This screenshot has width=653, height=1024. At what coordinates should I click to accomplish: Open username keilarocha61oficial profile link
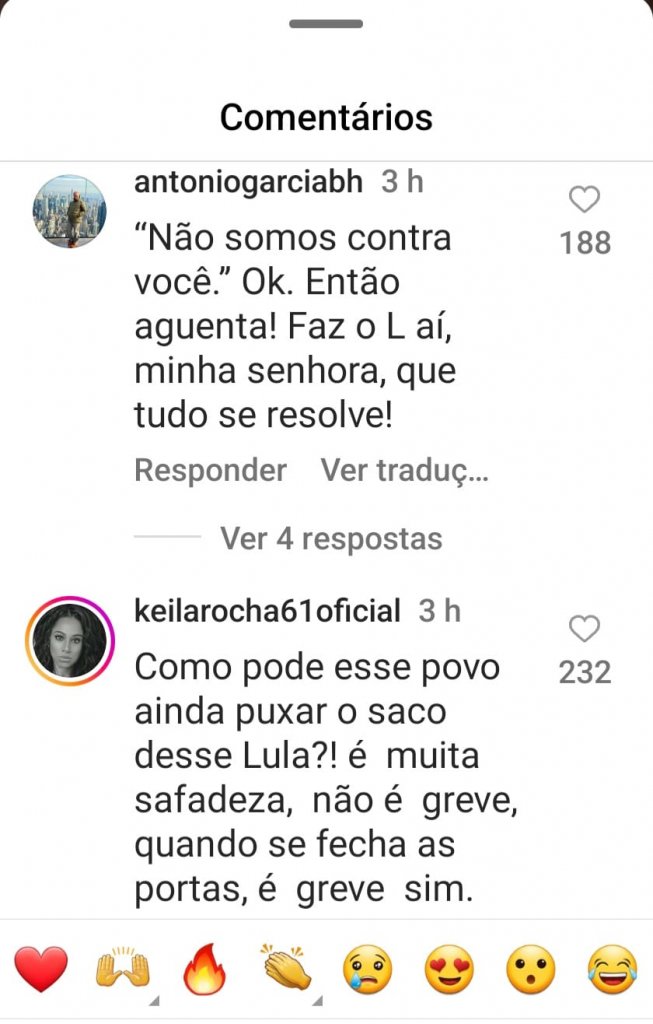point(267,611)
